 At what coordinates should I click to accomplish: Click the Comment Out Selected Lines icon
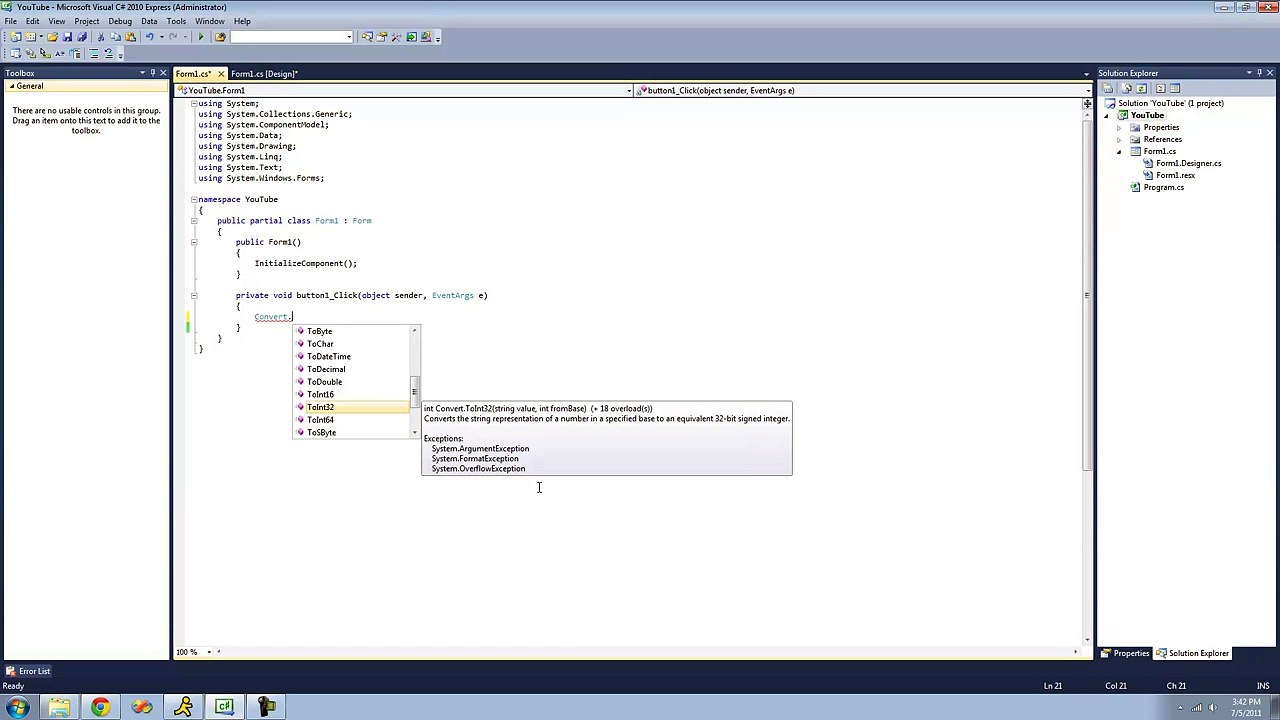[93, 53]
